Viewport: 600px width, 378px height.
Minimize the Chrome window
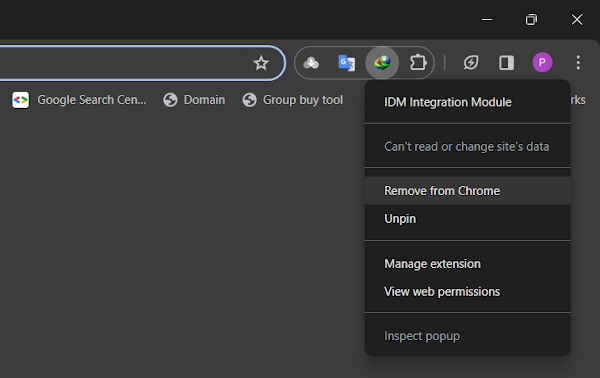point(487,20)
